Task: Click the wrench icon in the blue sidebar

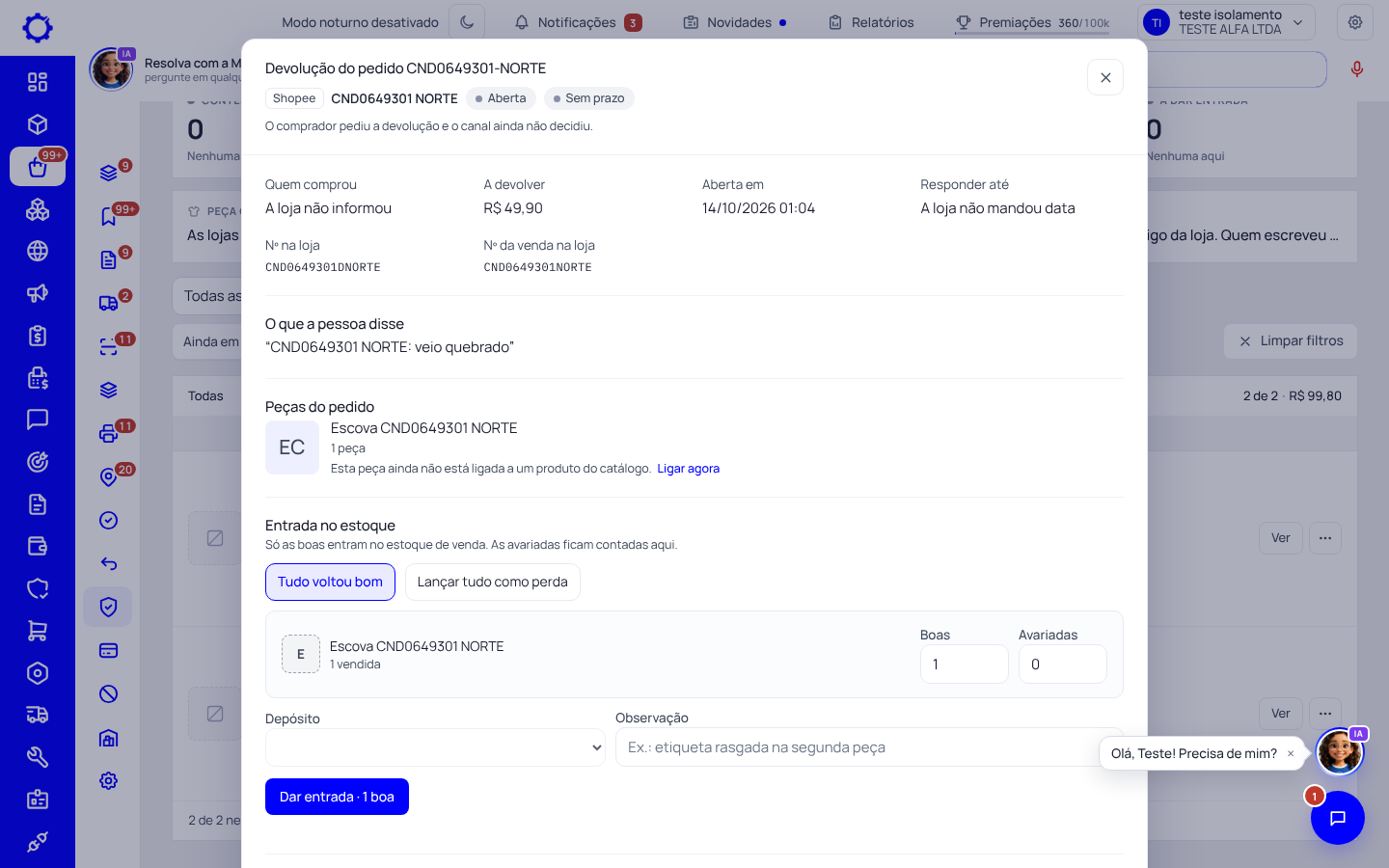Action: click(x=38, y=757)
